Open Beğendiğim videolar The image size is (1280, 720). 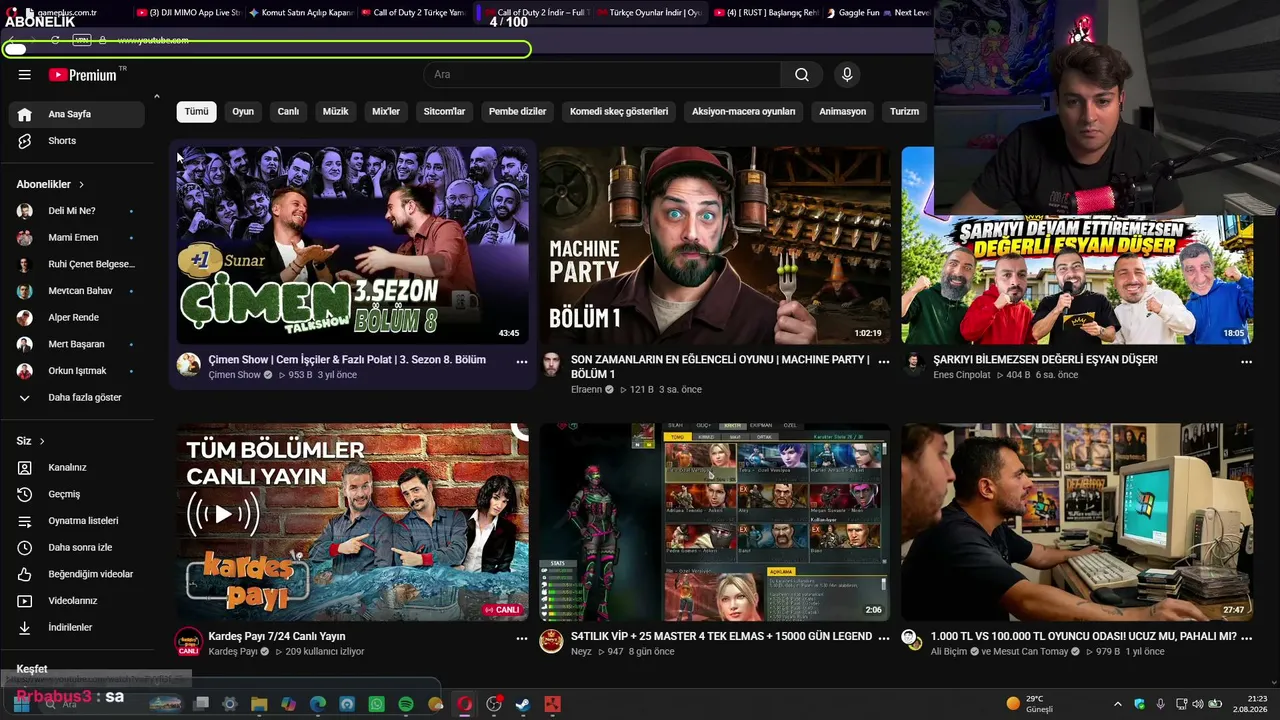click(76, 574)
